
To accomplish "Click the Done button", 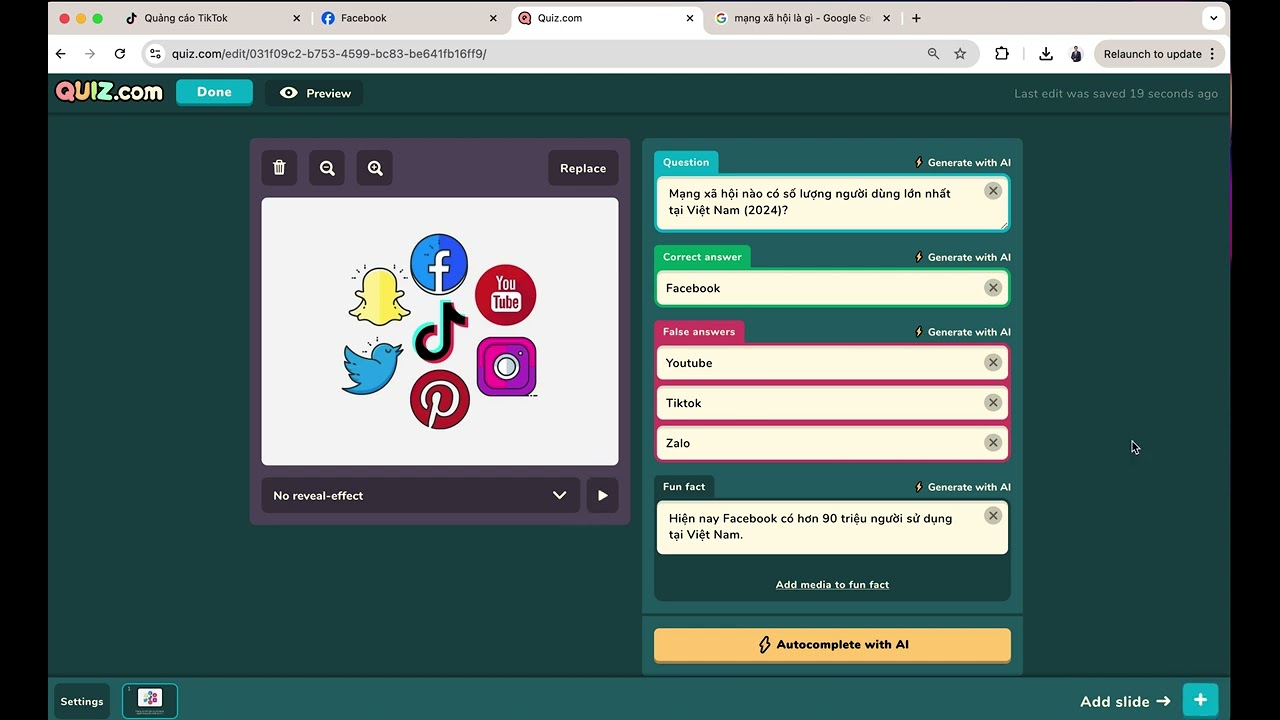I will tap(214, 92).
